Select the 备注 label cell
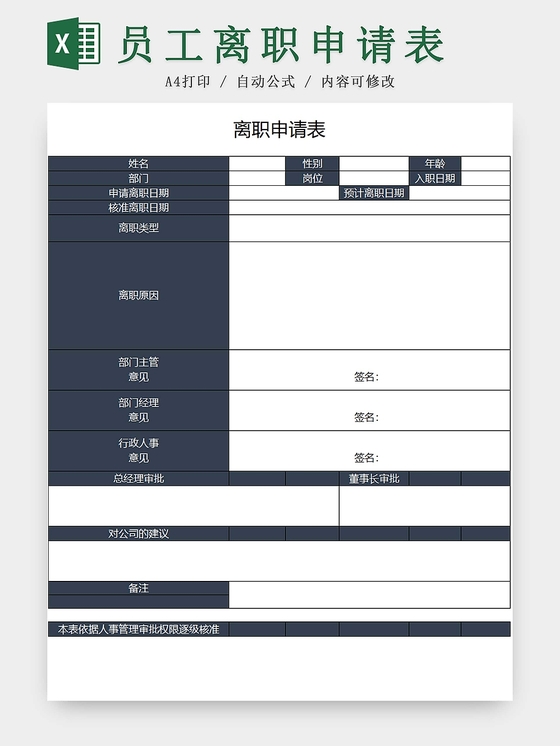Image resolution: width=560 pixels, height=746 pixels. (138, 589)
